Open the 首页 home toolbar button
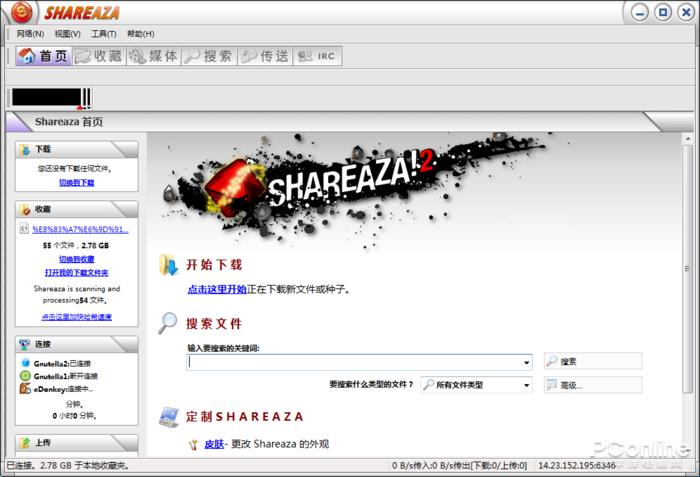The image size is (700, 477). [x=44, y=57]
